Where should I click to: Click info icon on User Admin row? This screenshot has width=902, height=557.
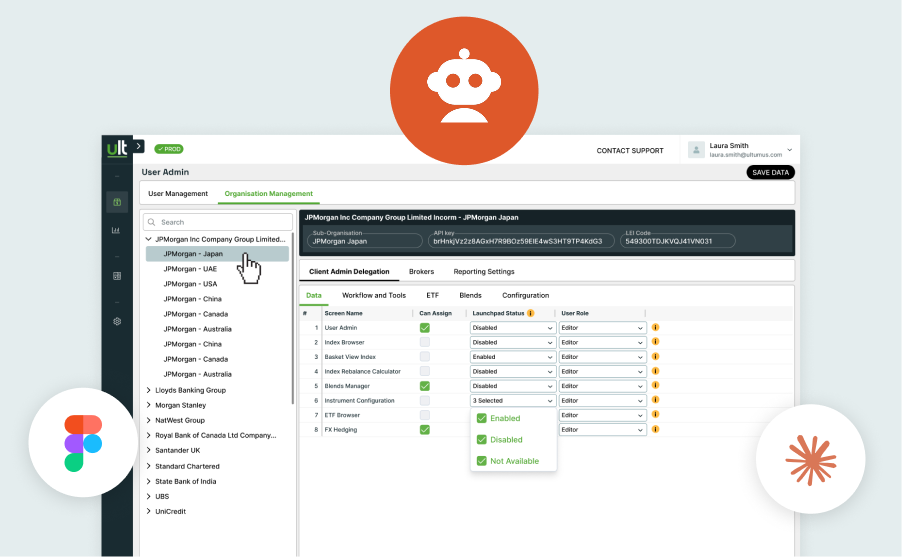(655, 327)
